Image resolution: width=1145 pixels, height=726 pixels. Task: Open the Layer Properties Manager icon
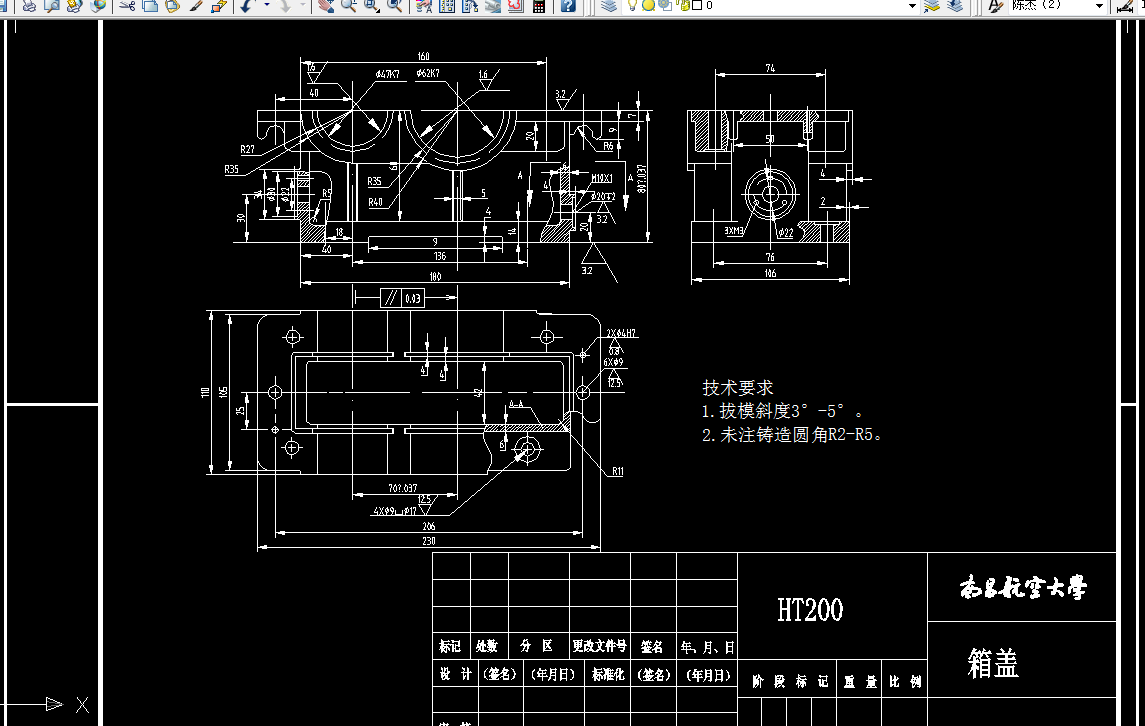(x=609, y=7)
